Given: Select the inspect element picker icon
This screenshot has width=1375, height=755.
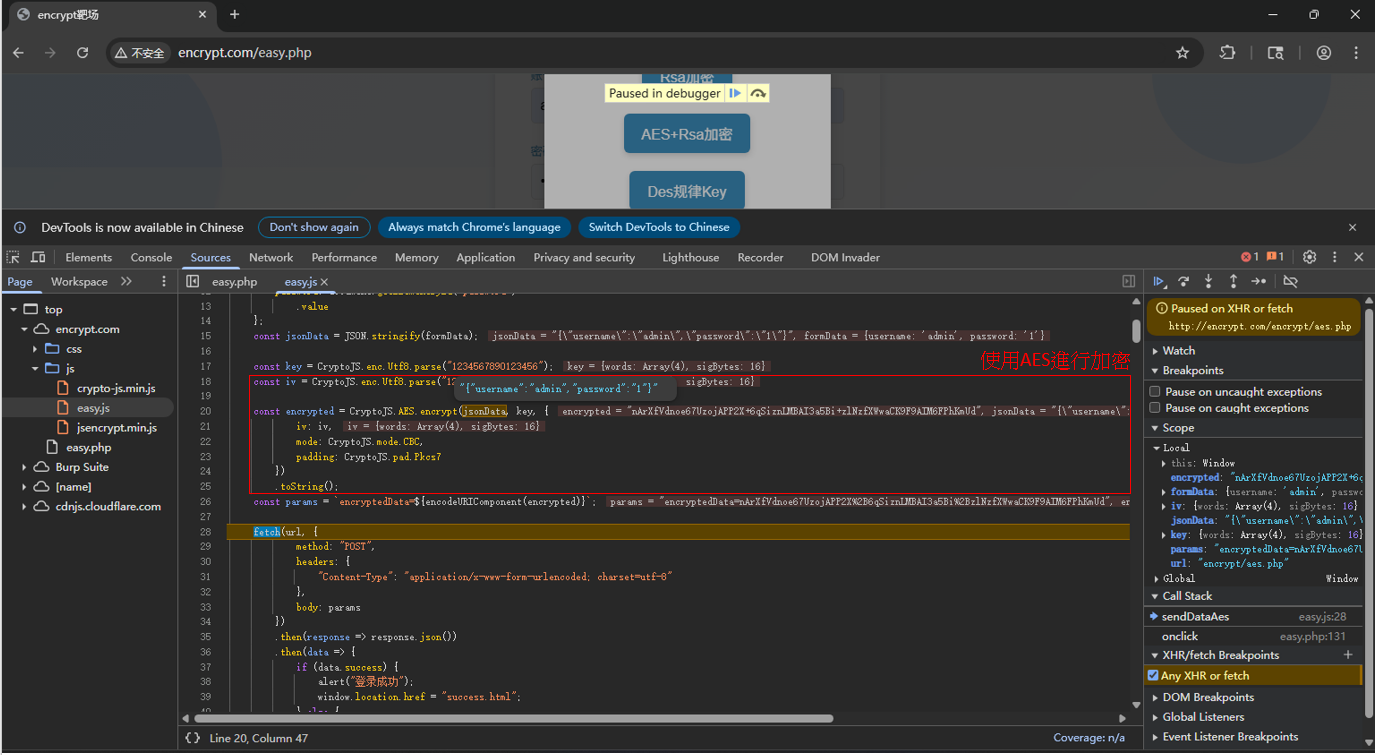Looking at the screenshot, I should [13, 257].
